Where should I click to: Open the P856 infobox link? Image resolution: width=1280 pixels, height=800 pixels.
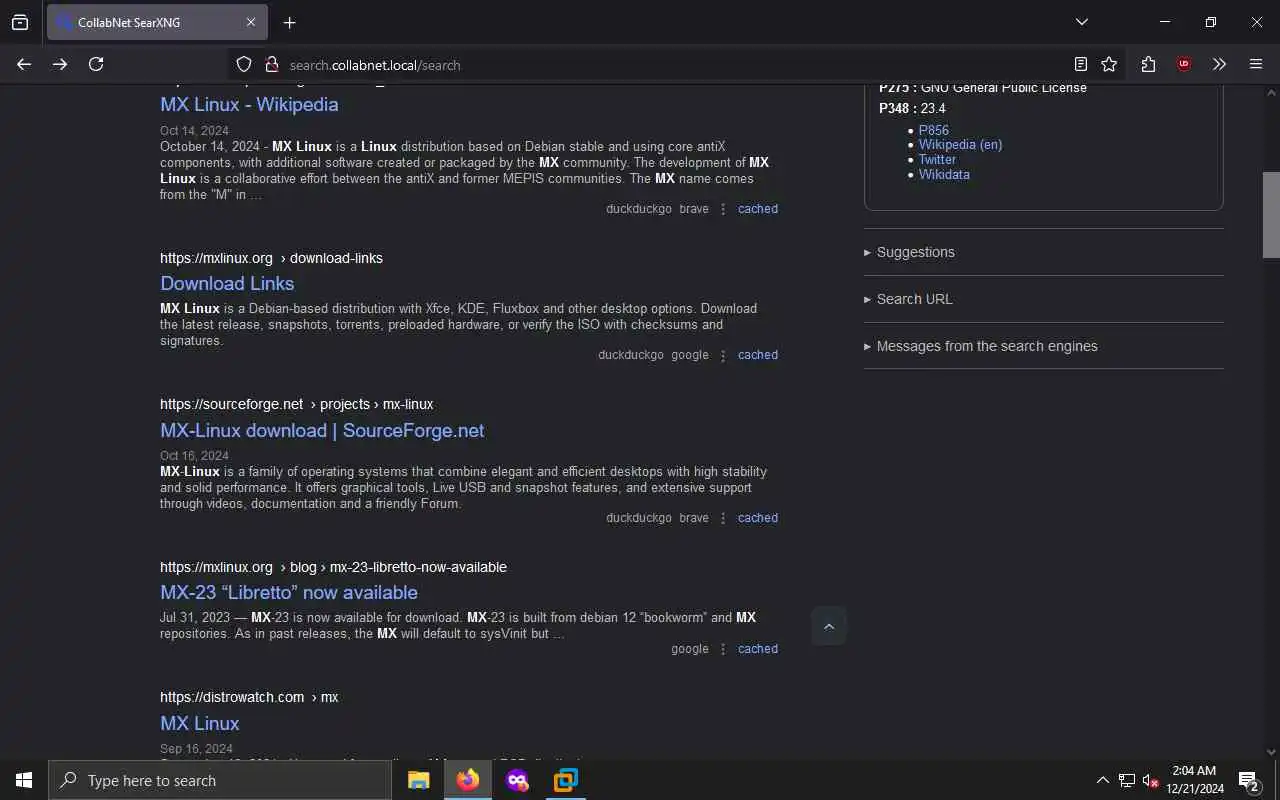[x=934, y=130]
